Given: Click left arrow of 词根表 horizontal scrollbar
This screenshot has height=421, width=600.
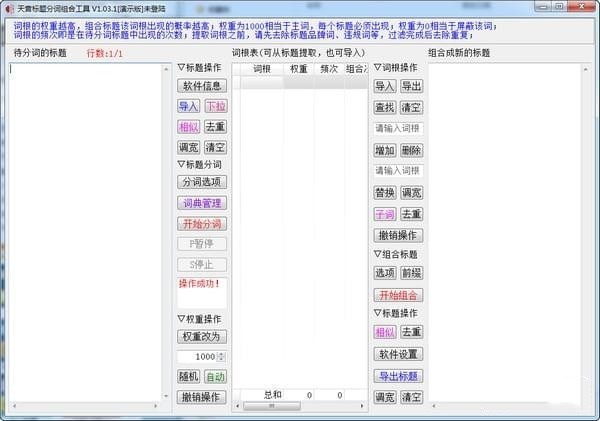Looking at the screenshot, I should [238, 406].
